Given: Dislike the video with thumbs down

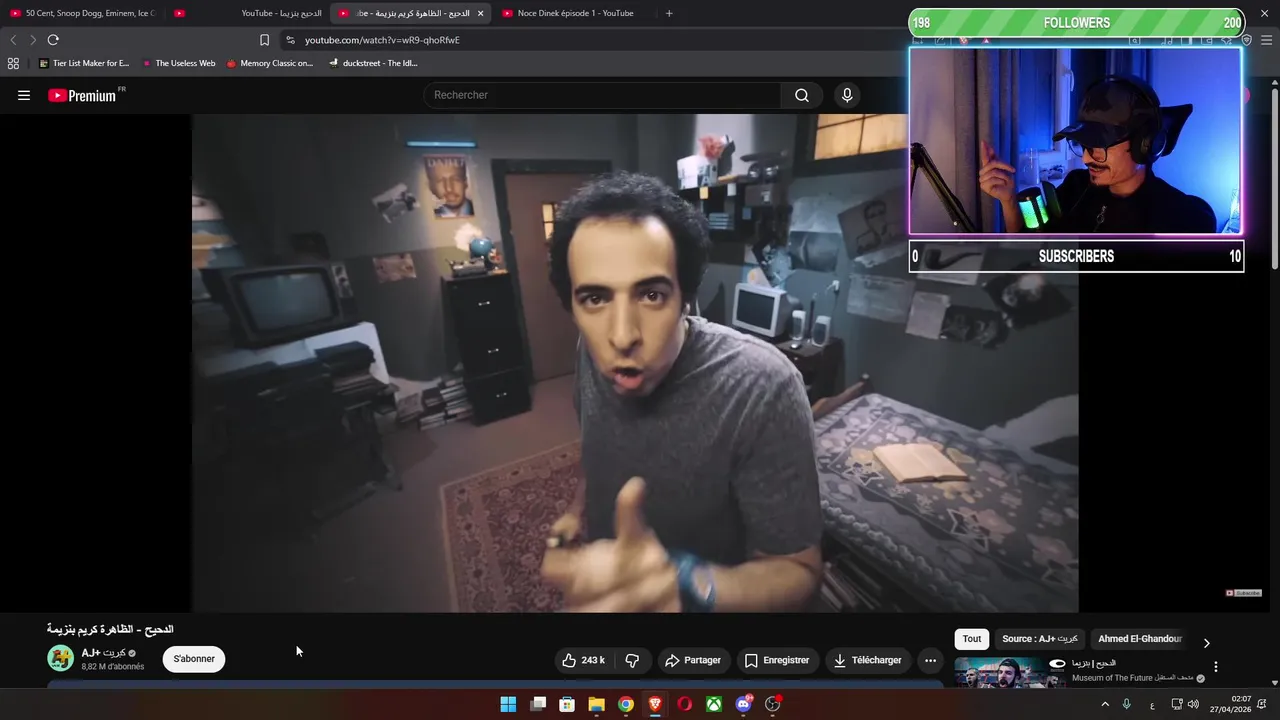Looking at the screenshot, I should [632, 660].
